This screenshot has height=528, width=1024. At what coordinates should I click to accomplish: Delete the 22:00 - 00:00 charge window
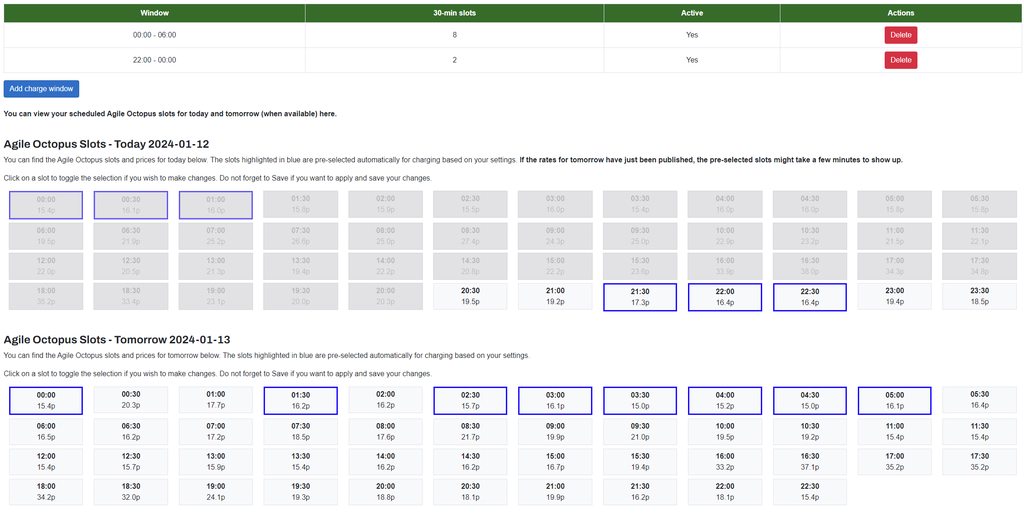[900, 60]
